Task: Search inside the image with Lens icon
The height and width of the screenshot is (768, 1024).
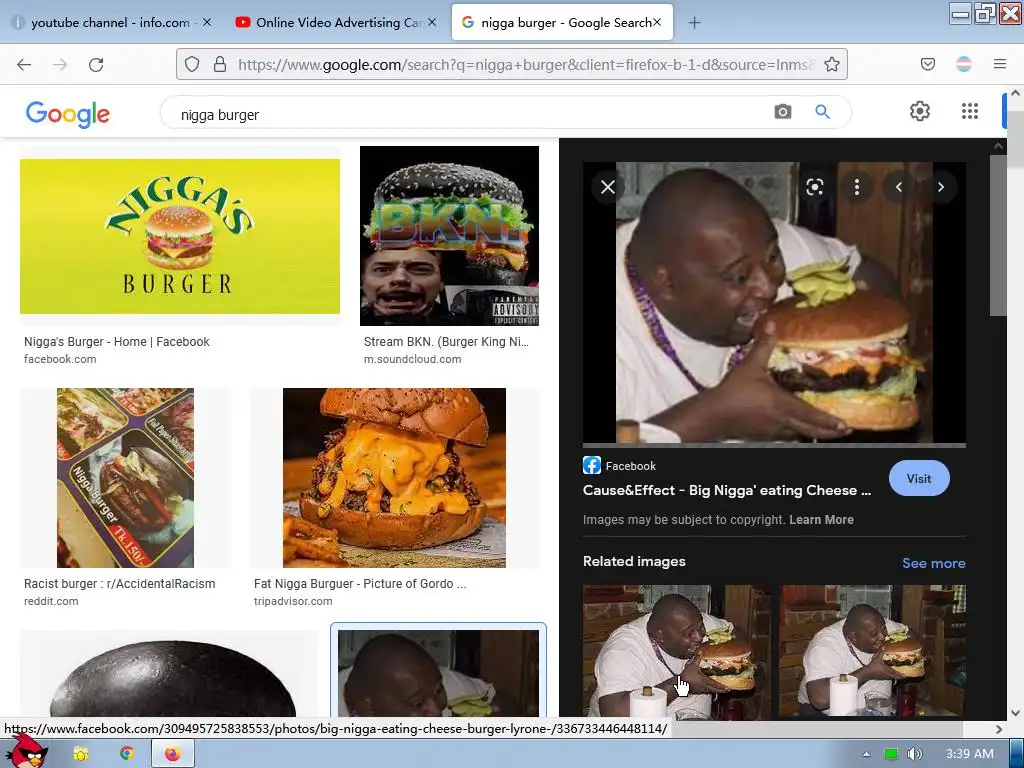Action: pos(814,187)
